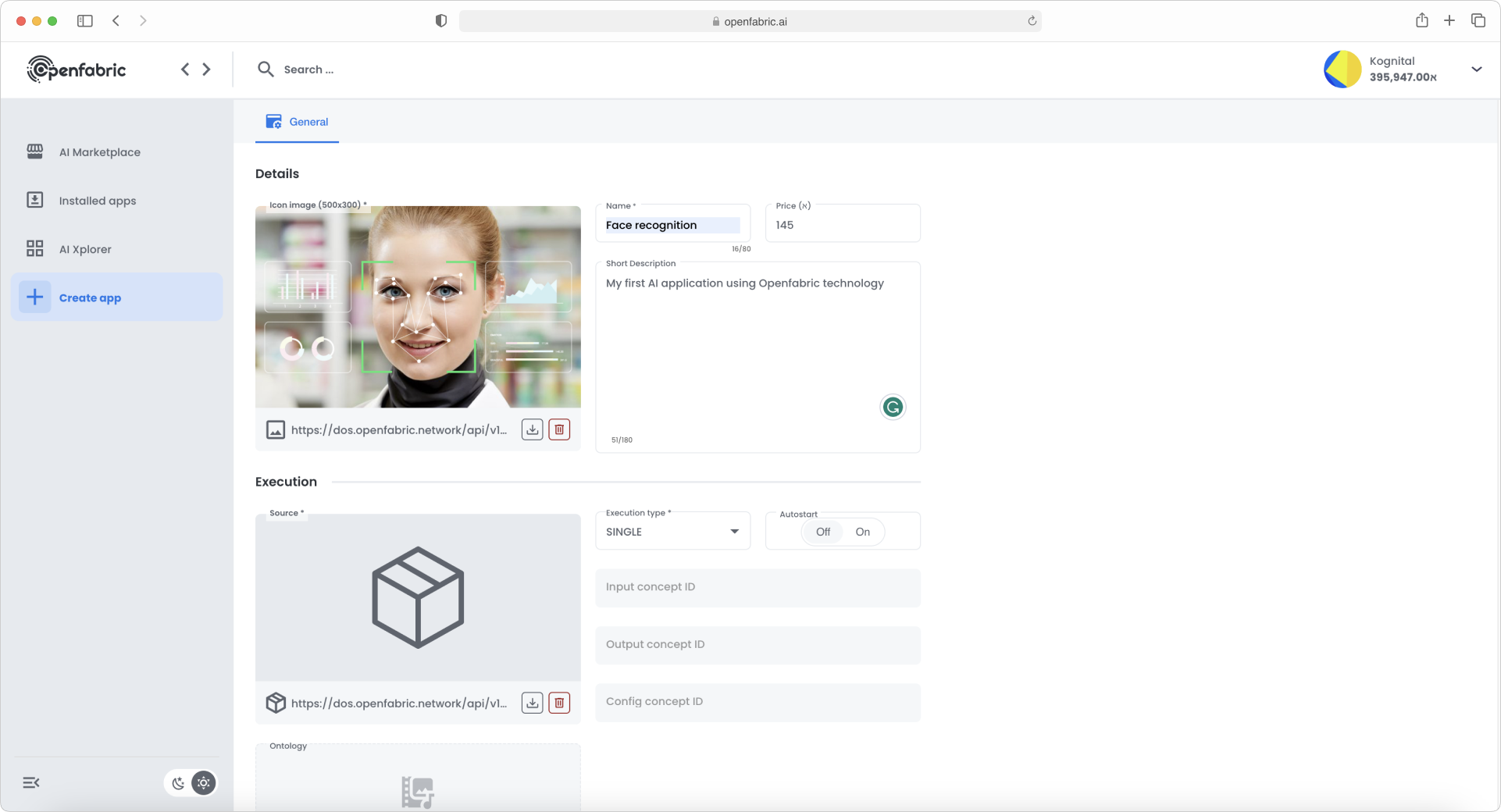Click the Search ... field
1501x812 pixels.
click(308, 69)
